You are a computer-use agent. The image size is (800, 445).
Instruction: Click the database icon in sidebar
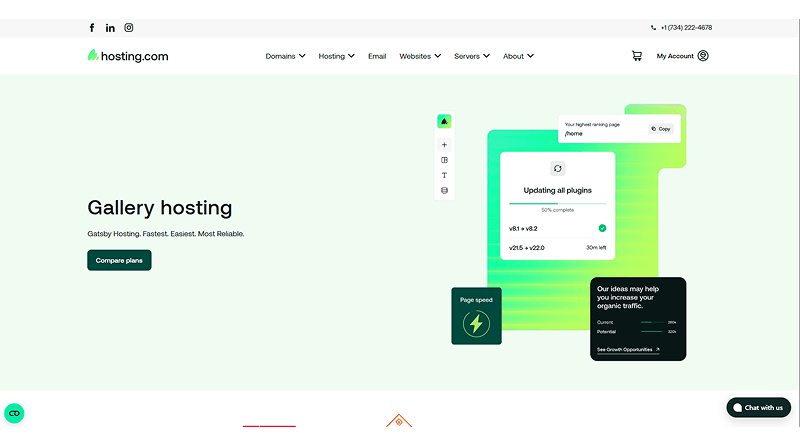(444, 190)
